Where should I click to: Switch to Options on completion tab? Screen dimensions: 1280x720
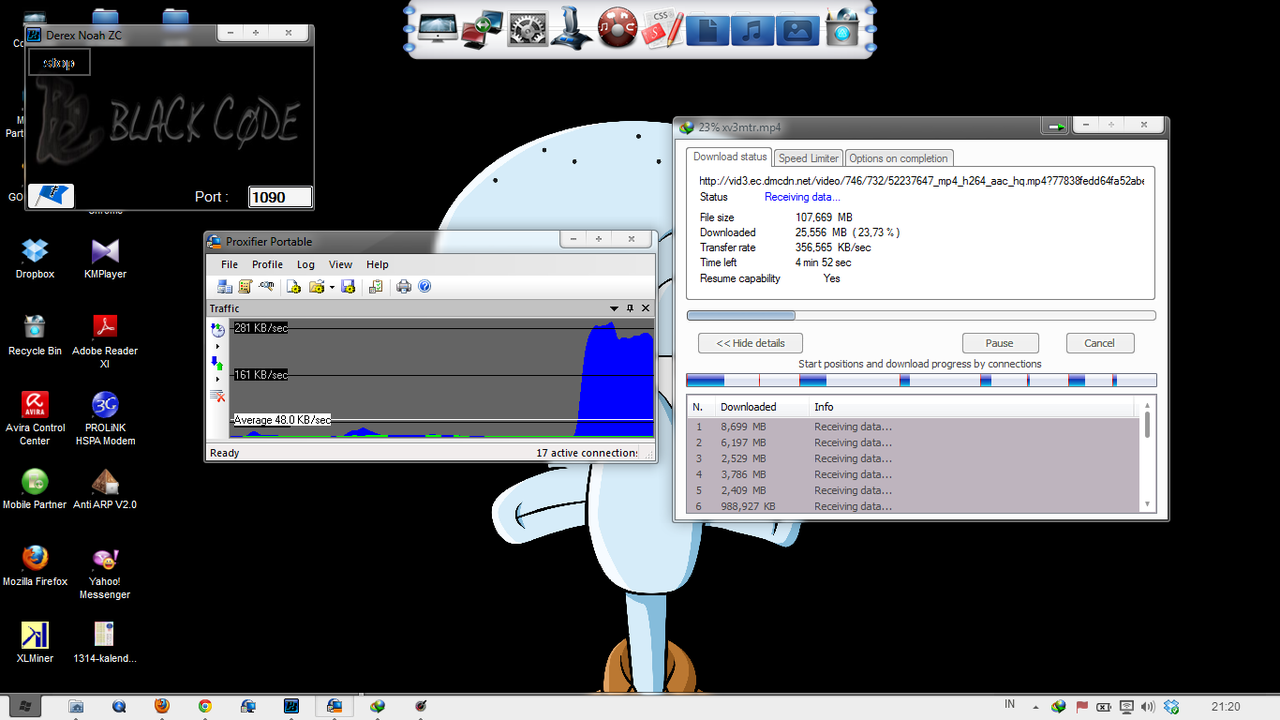898,158
